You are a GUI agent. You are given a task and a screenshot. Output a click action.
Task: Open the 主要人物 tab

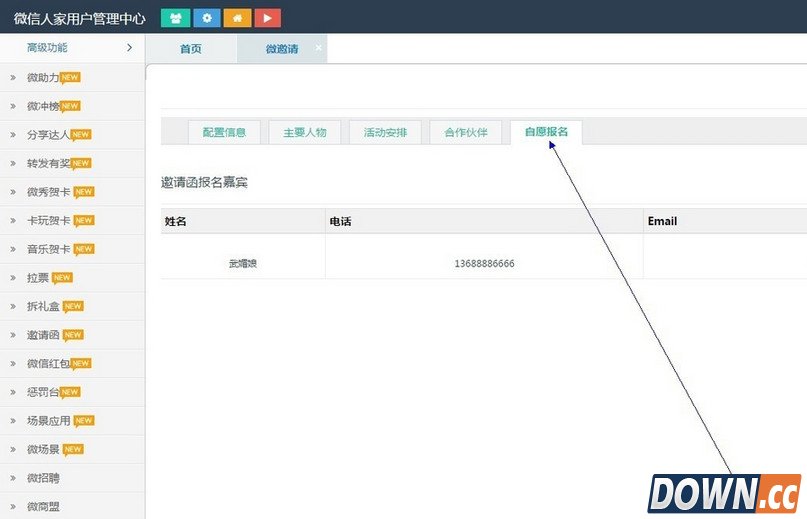pos(305,132)
